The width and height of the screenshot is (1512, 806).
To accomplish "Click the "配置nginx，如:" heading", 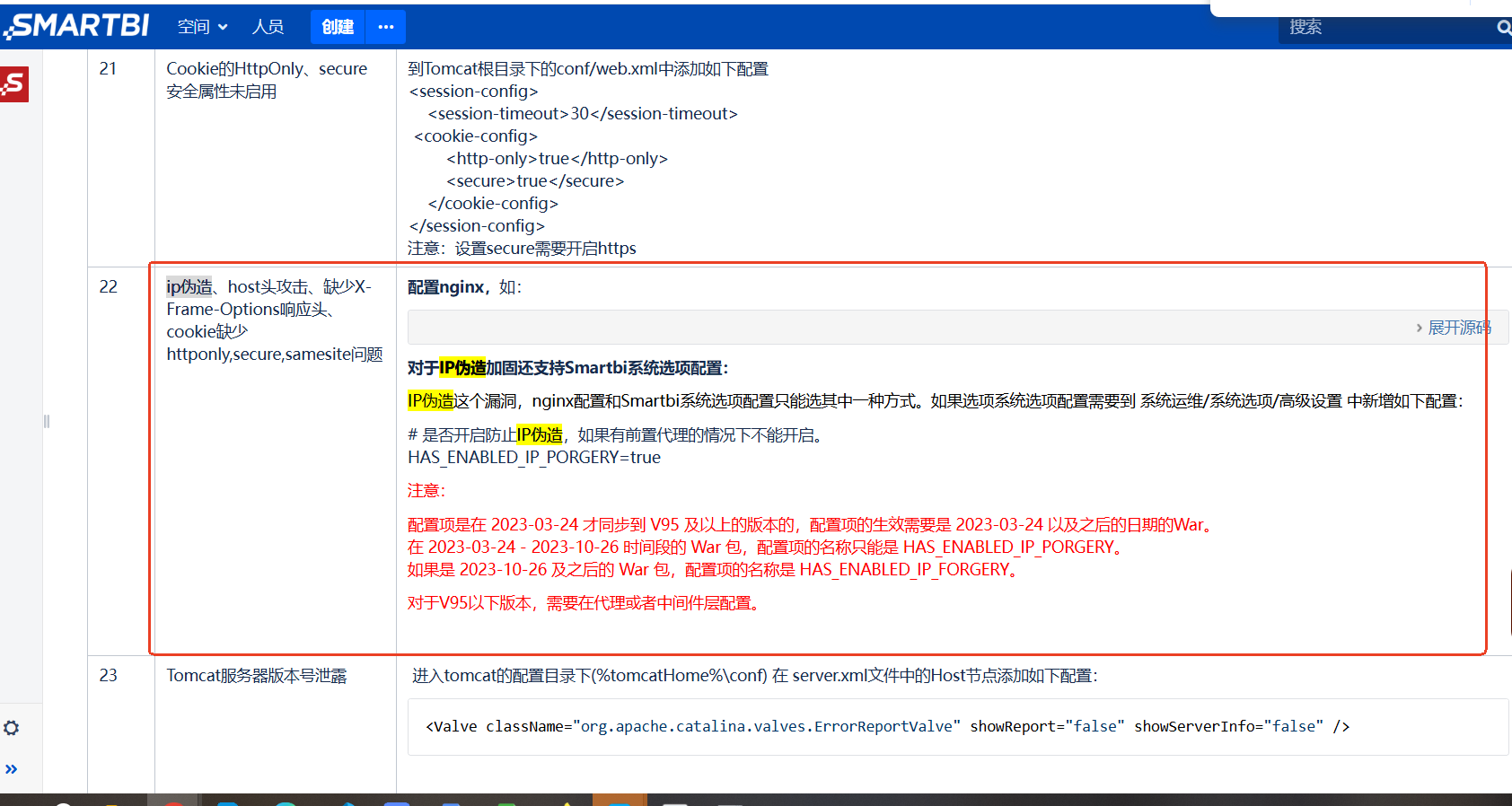I will [464, 287].
